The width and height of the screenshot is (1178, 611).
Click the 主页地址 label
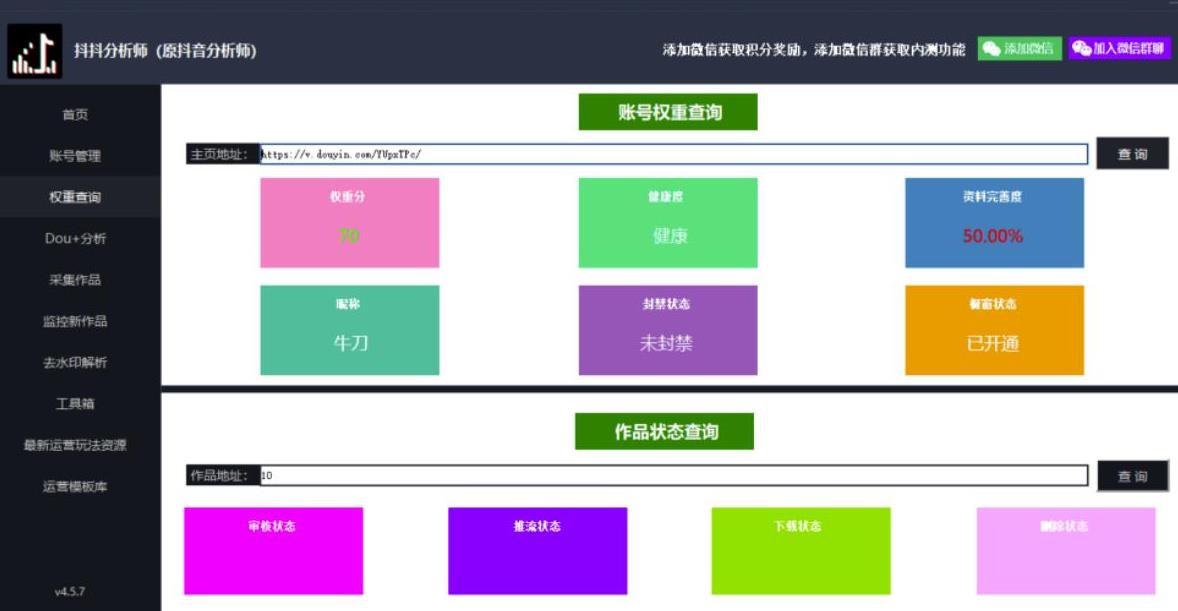[222, 154]
